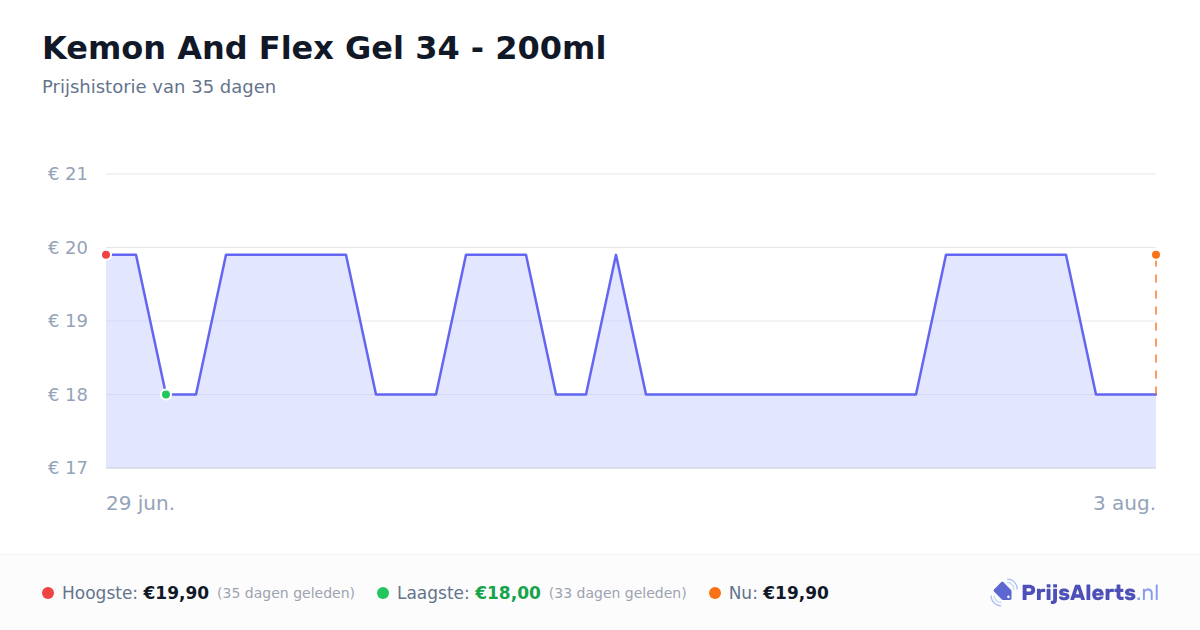The width and height of the screenshot is (1200, 630).
Task: Click the '35 dagen geleden' note
Action: pyautogui.click(x=286, y=593)
